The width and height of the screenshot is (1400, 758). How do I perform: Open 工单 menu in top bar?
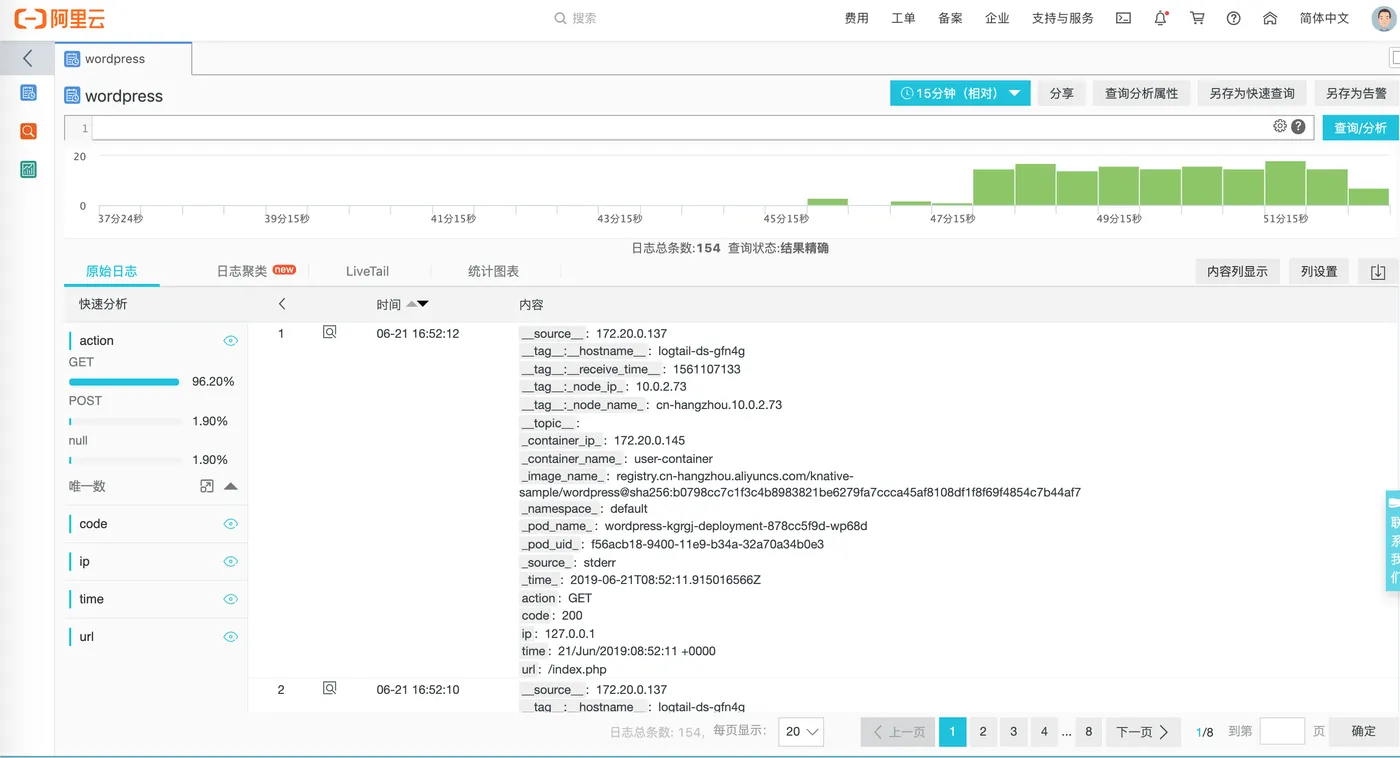pyautogui.click(x=903, y=18)
